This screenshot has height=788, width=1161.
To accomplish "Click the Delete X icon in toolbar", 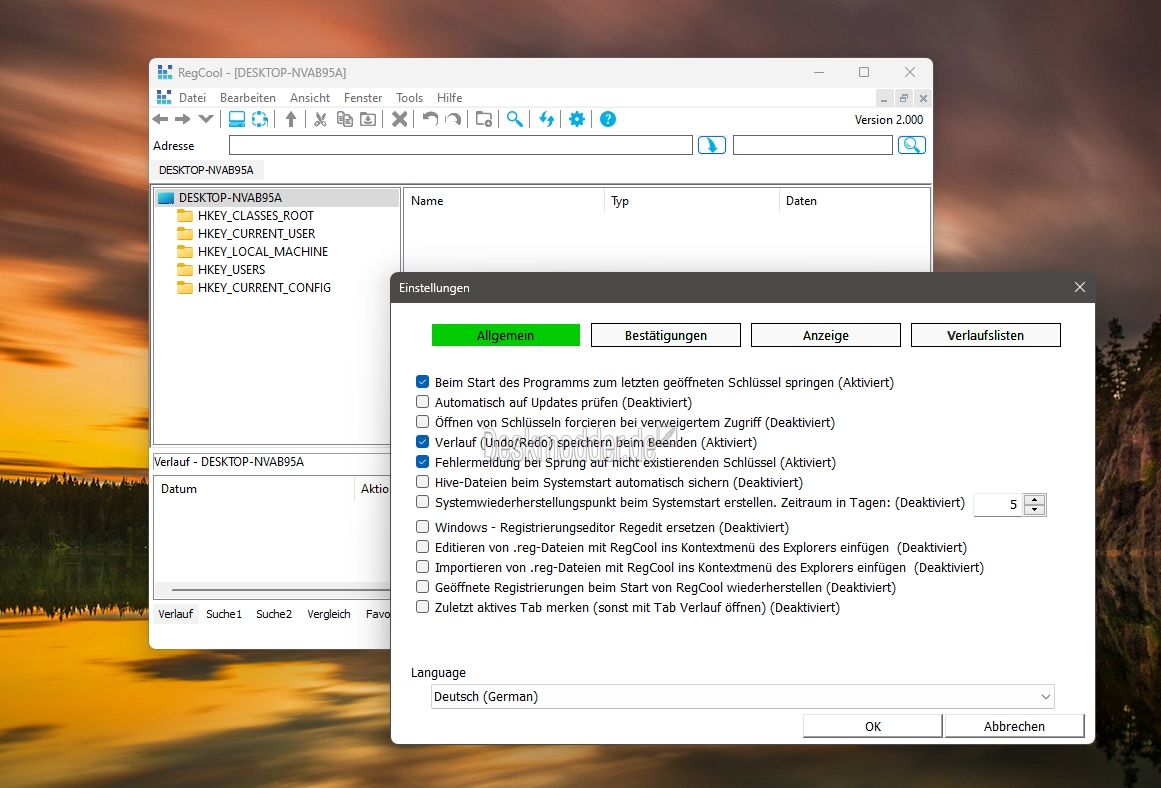I will (x=399, y=119).
